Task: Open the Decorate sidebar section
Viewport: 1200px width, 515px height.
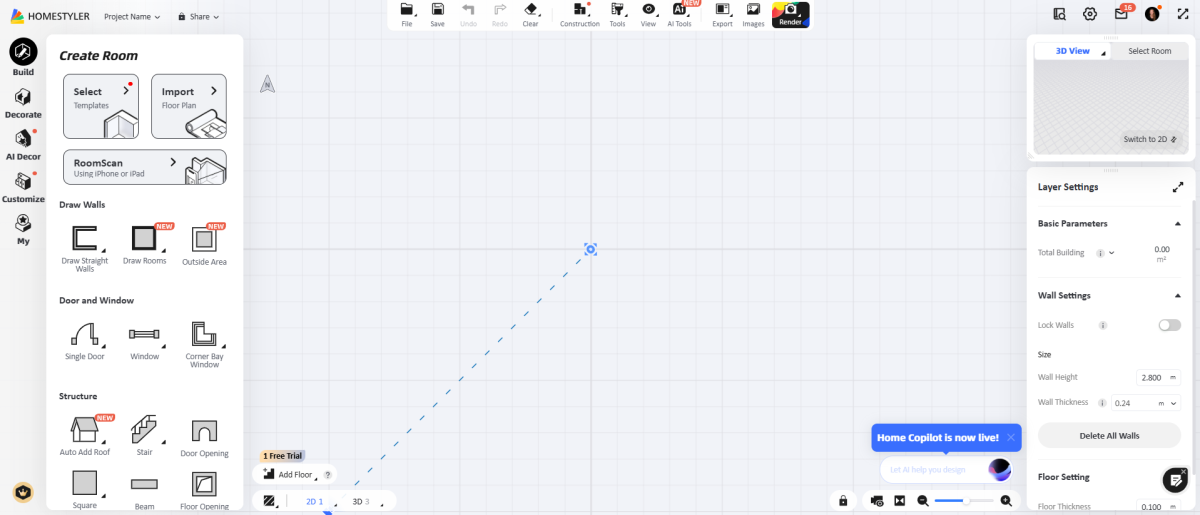Action: point(23,103)
